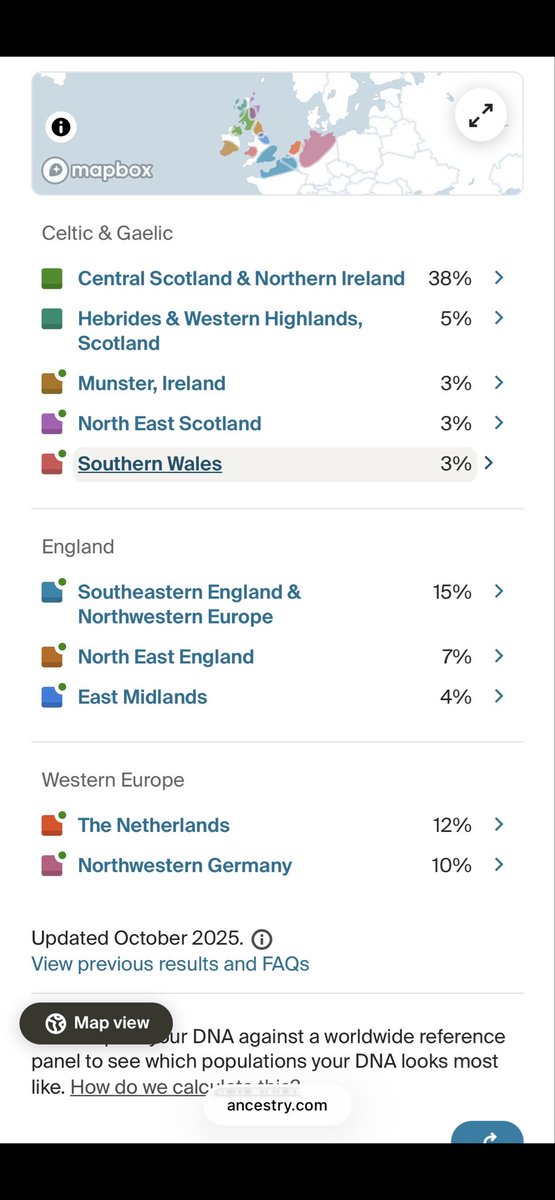Open Southeastern England & Northwestern Europe
Viewport: 555px width, 1200px height.
[189, 604]
